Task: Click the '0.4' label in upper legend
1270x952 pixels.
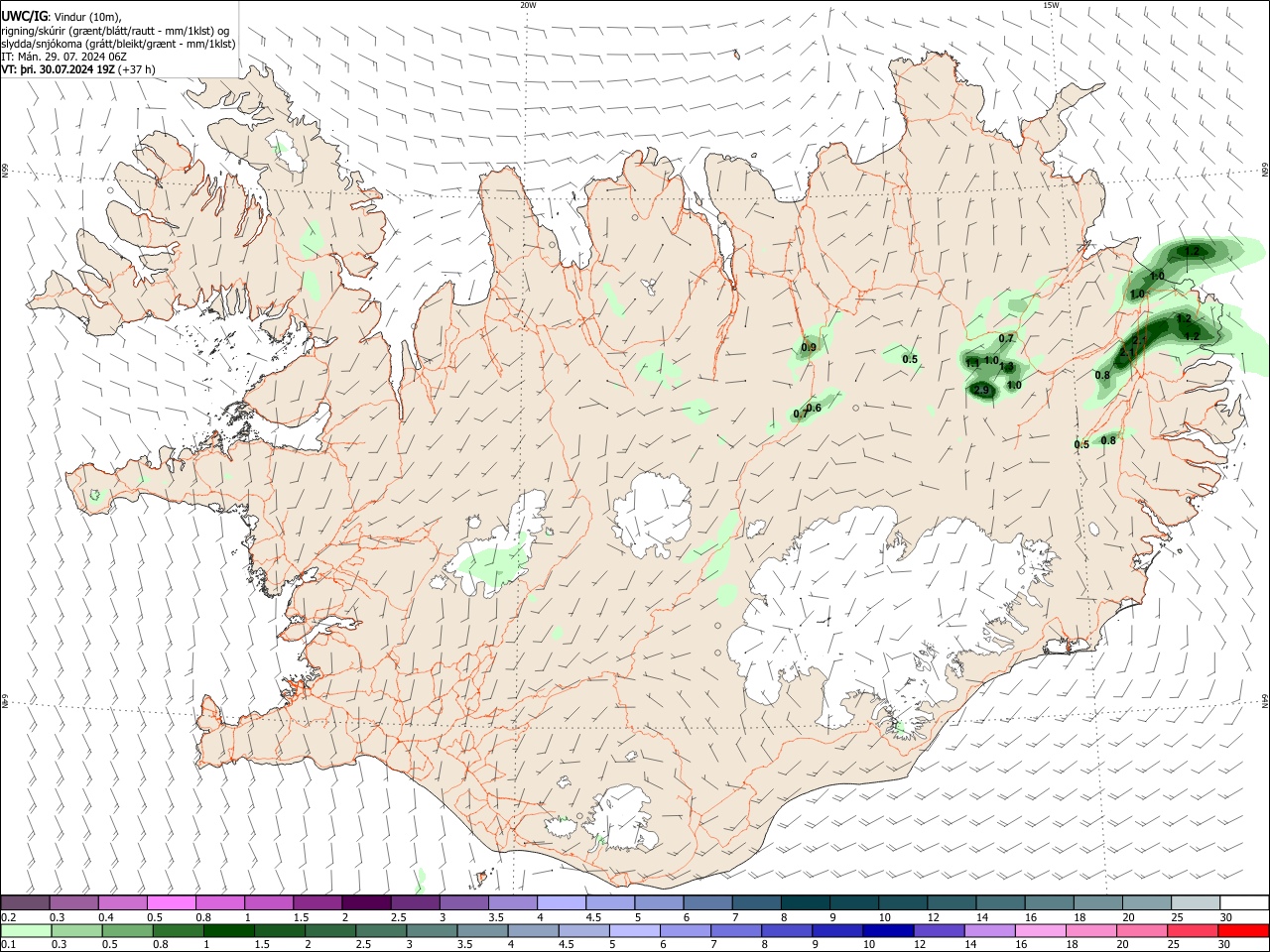Action: click(x=106, y=917)
